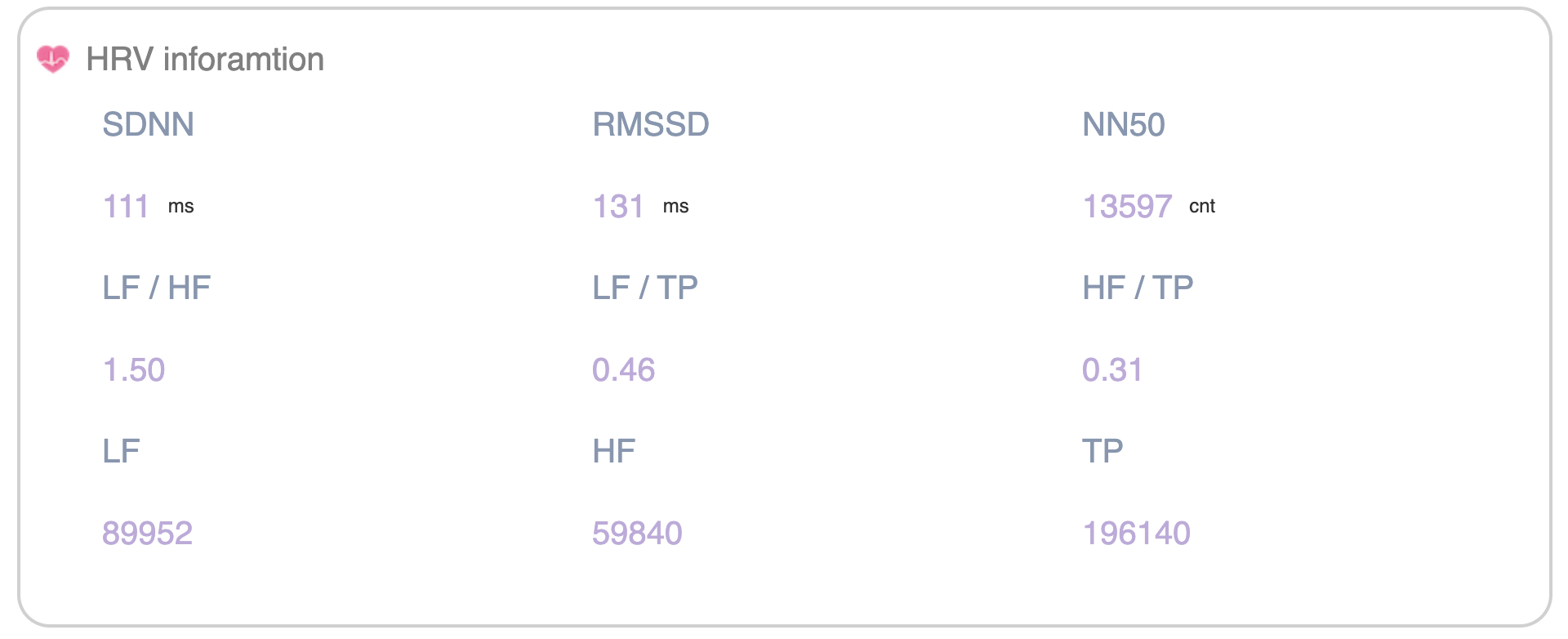This screenshot has height=639, width=1568.
Task: Click the ms unit beside RMSSD value
Action: [x=675, y=207]
